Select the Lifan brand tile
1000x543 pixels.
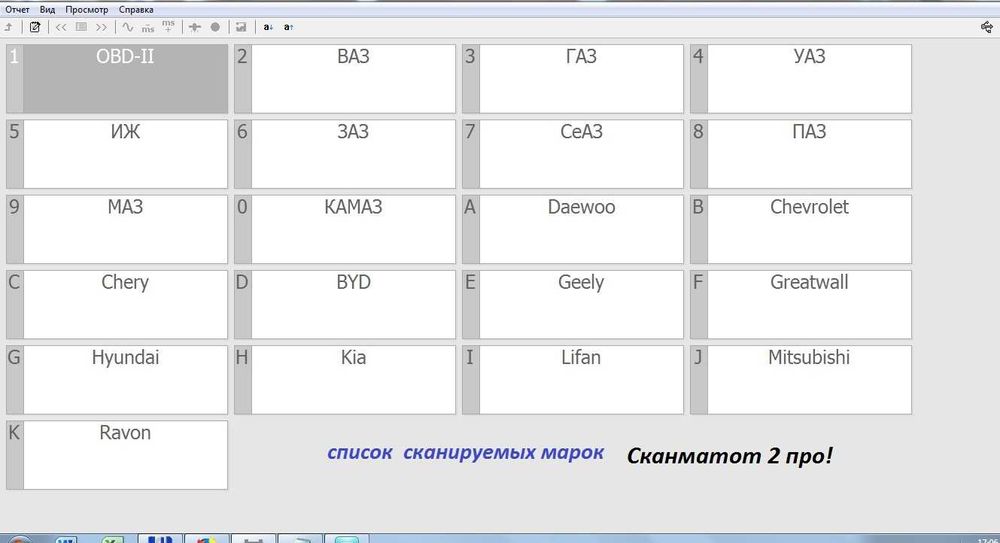click(573, 380)
